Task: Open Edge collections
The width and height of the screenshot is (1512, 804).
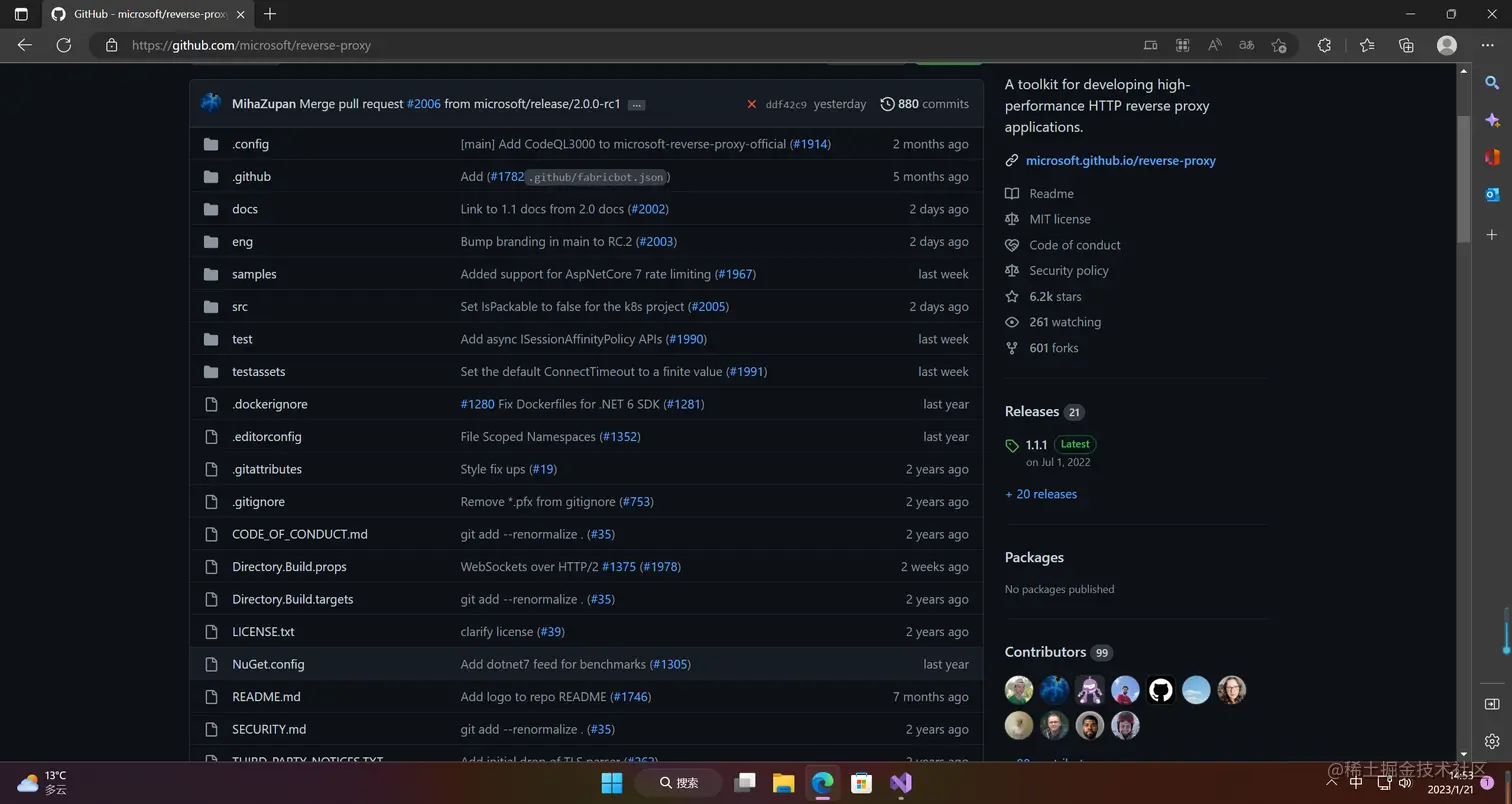Action: click(1406, 45)
